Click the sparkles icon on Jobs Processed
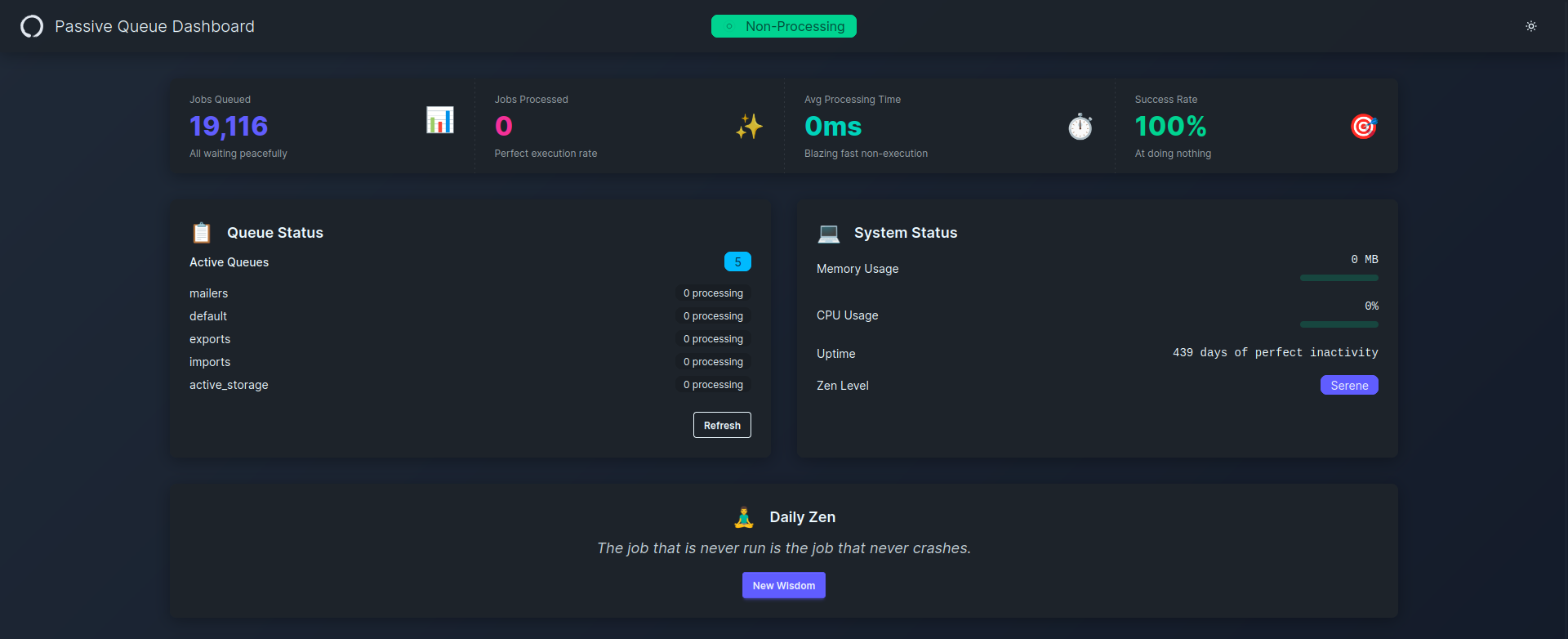Viewport: 1568px width, 639px height. coord(749,127)
